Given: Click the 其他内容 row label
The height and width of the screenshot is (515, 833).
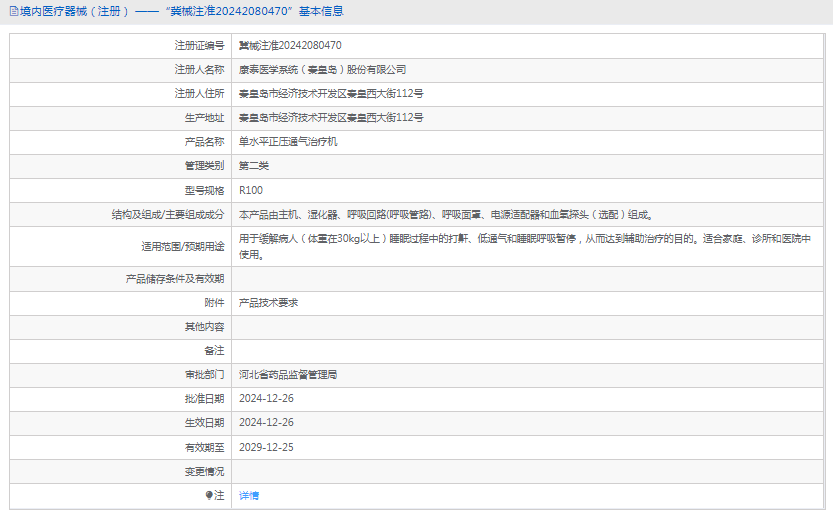Looking at the screenshot, I should 205,327.
